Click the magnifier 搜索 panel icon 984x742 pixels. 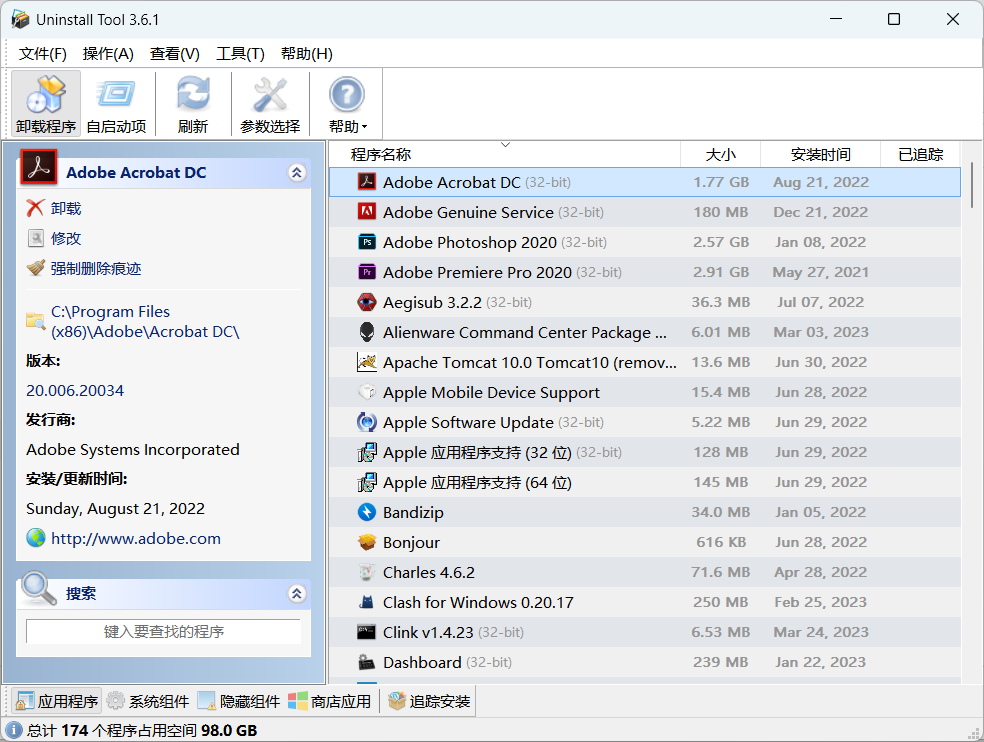pyautogui.click(x=39, y=588)
